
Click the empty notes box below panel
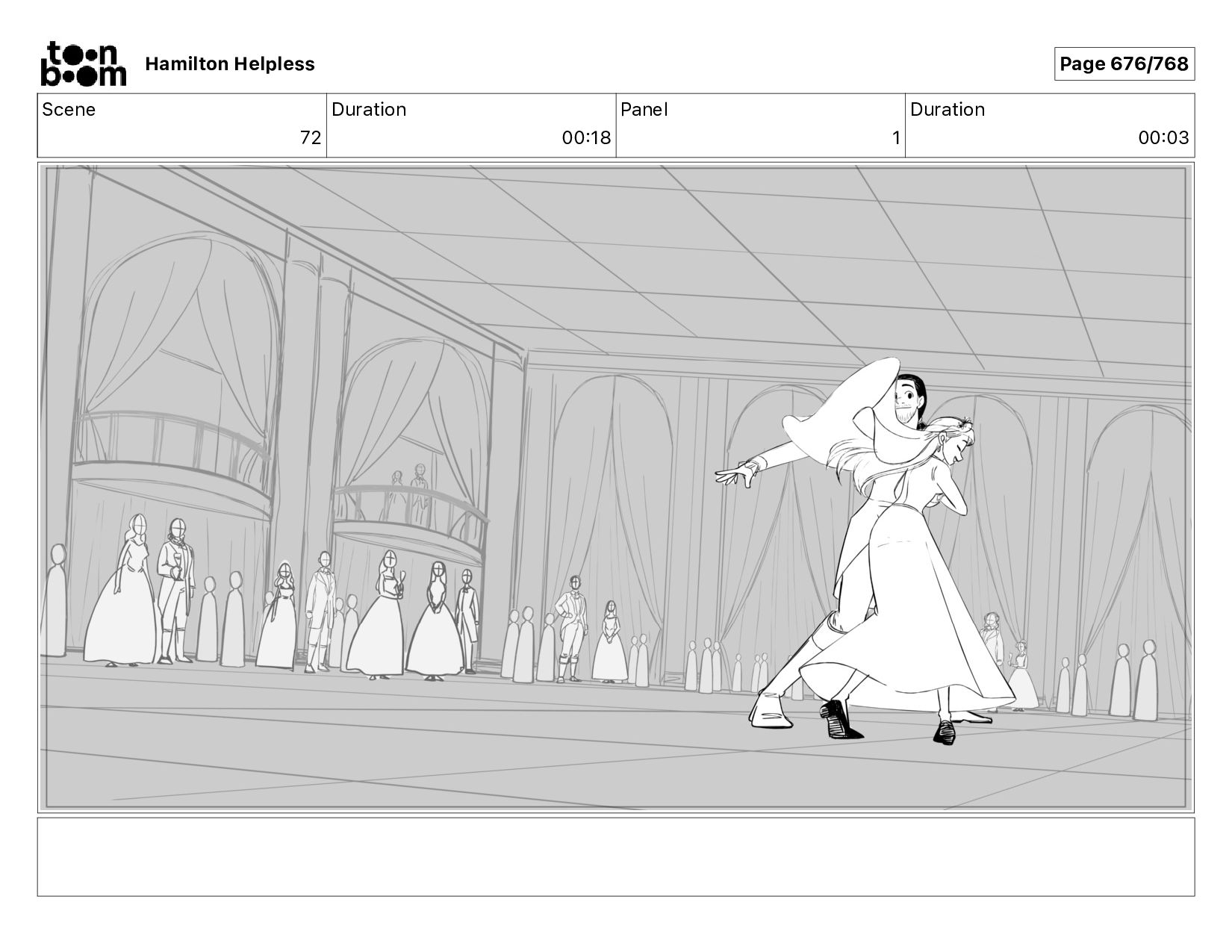[616, 857]
